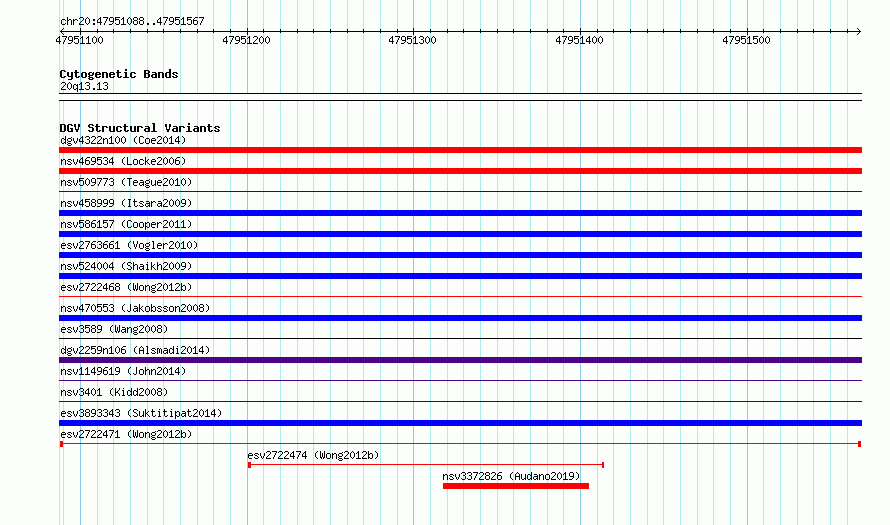The width and height of the screenshot is (890, 525).
Task: Click the red bar for dgv4322n100
Action: click(x=460, y=150)
